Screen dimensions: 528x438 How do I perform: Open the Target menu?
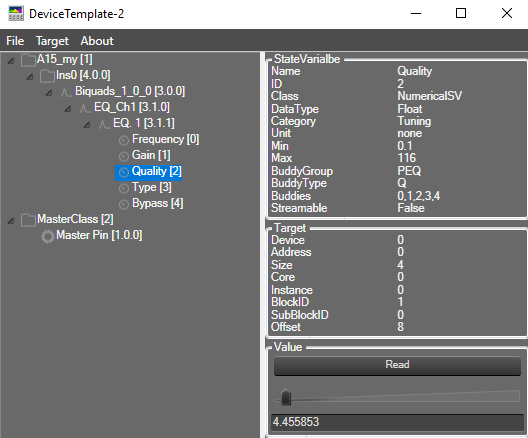(52, 41)
